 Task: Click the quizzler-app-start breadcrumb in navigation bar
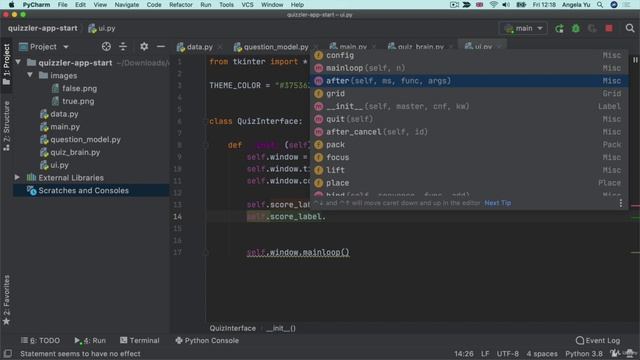coord(42,28)
